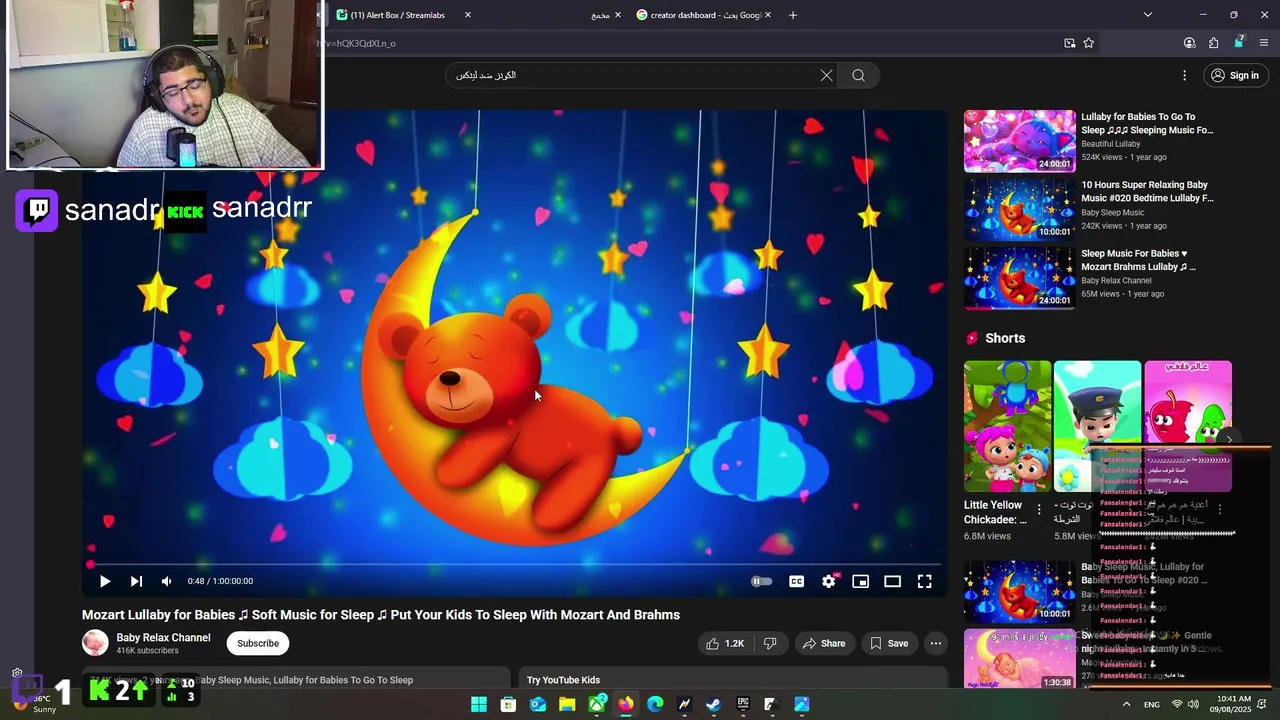Subscribe to Baby Relax Channel
Viewport: 1280px width, 720px height.
pos(258,643)
